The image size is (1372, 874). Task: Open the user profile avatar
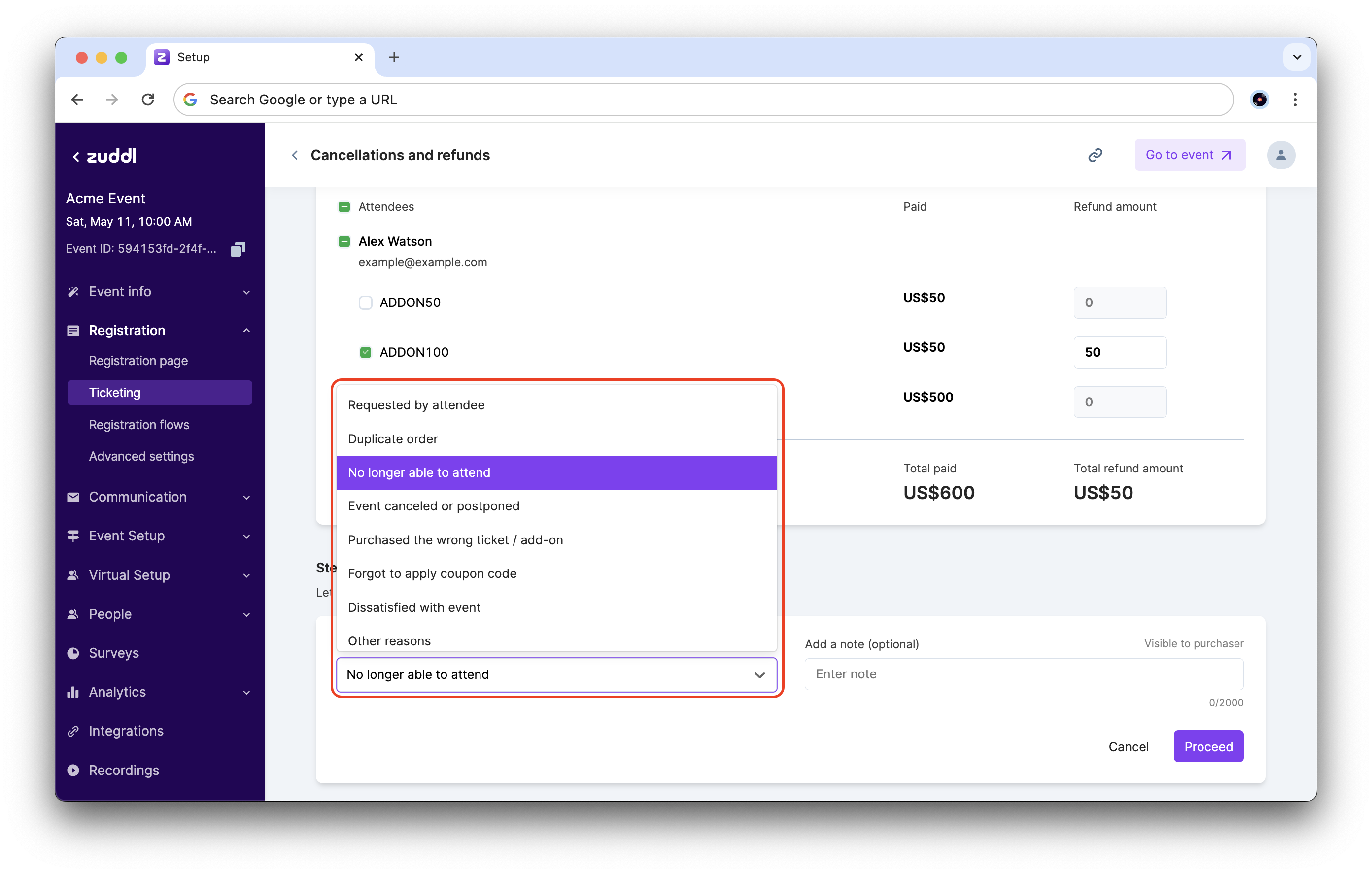click(1280, 155)
